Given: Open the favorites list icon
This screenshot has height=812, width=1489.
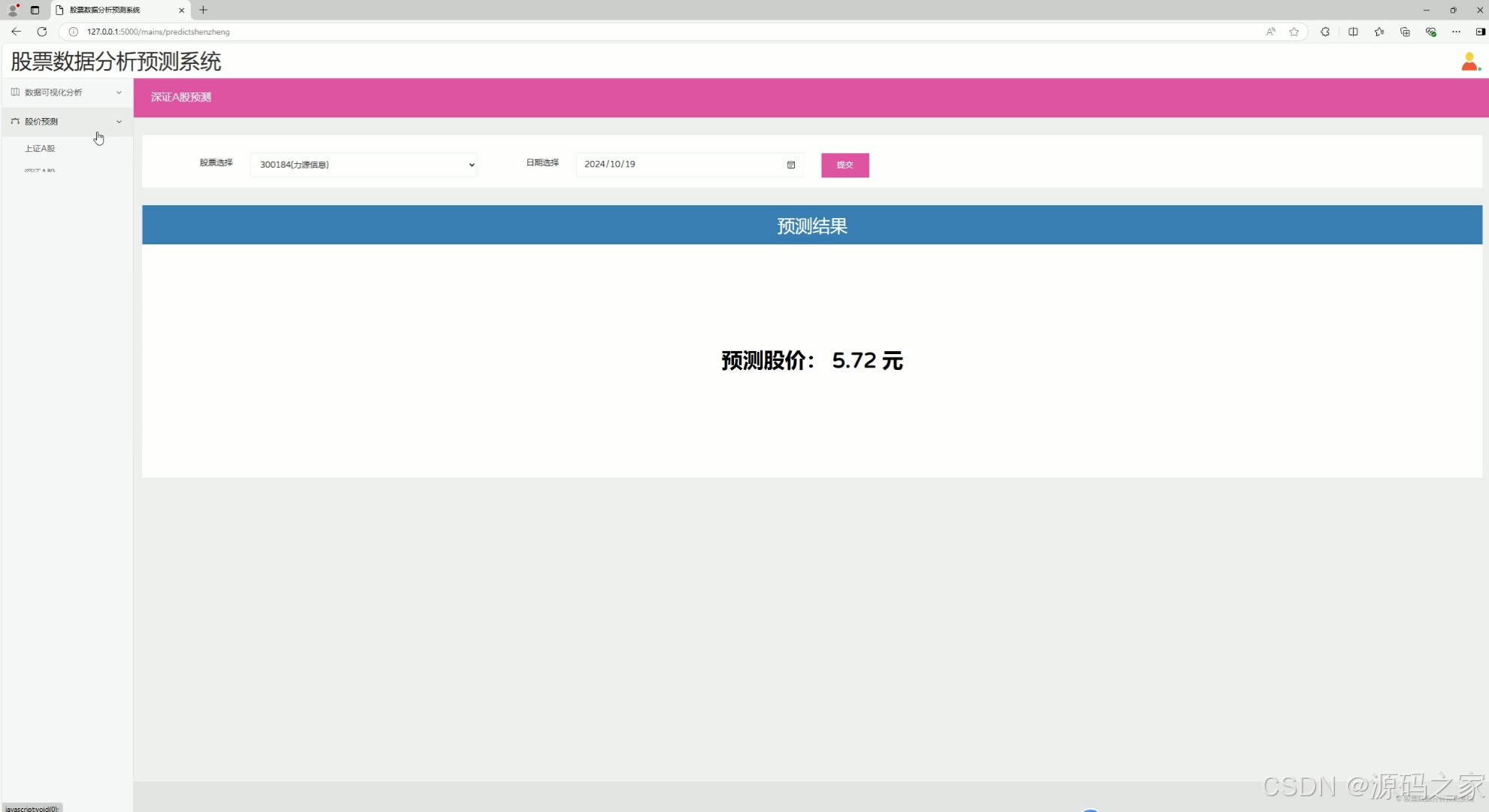Looking at the screenshot, I should pyautogui.click(x=1378, y=32).
